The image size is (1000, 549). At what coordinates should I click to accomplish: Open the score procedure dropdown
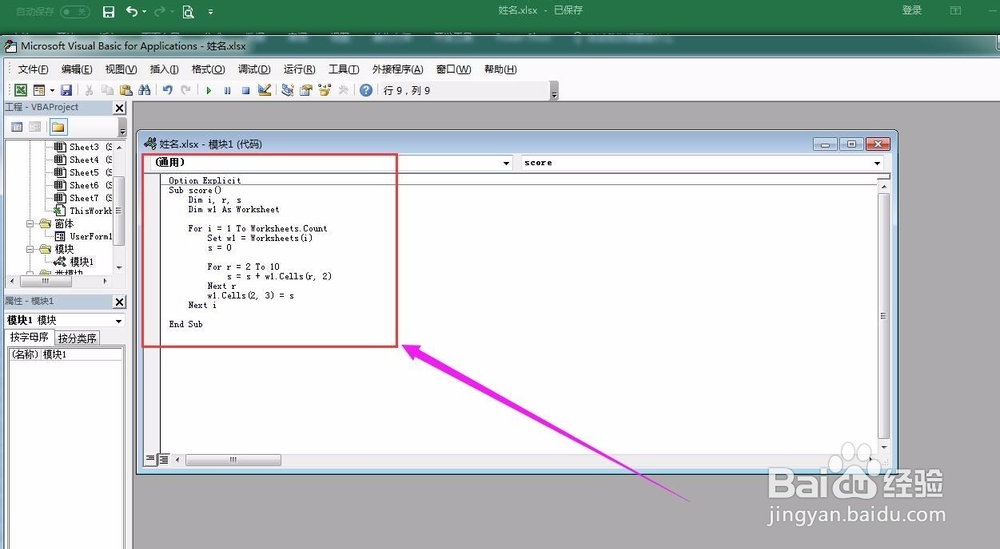[877, 163]
